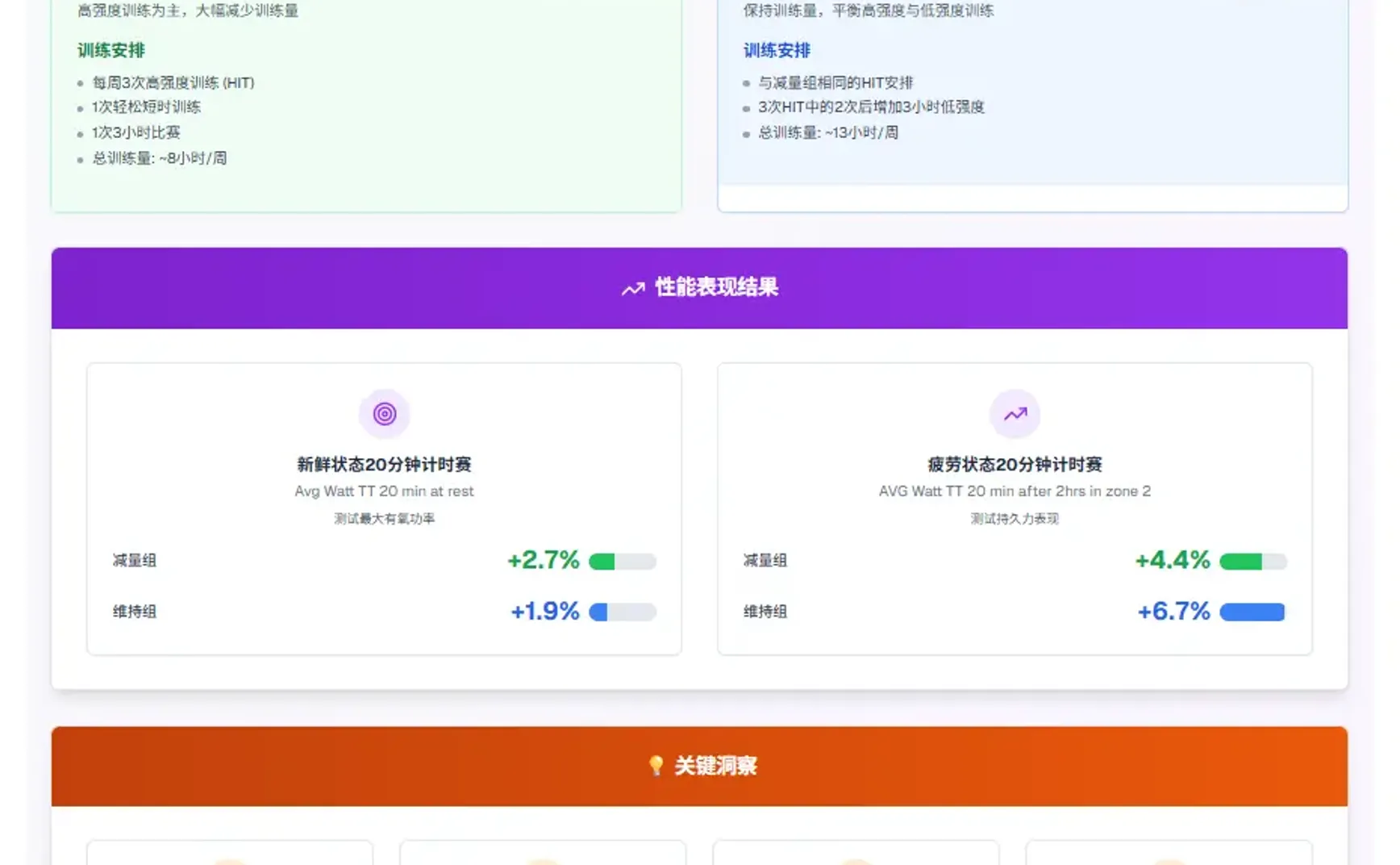
Task: Click the bullet 总训练量: ~13小时/周
Action: [828, 132]
